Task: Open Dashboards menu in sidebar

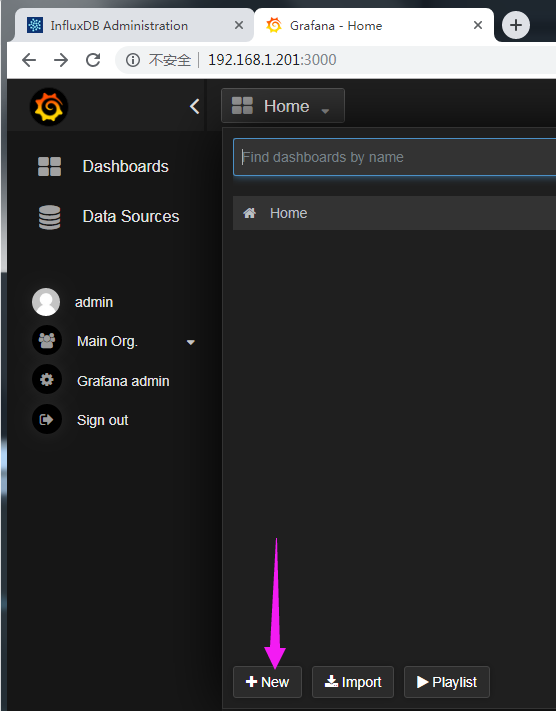Action: 126,166
